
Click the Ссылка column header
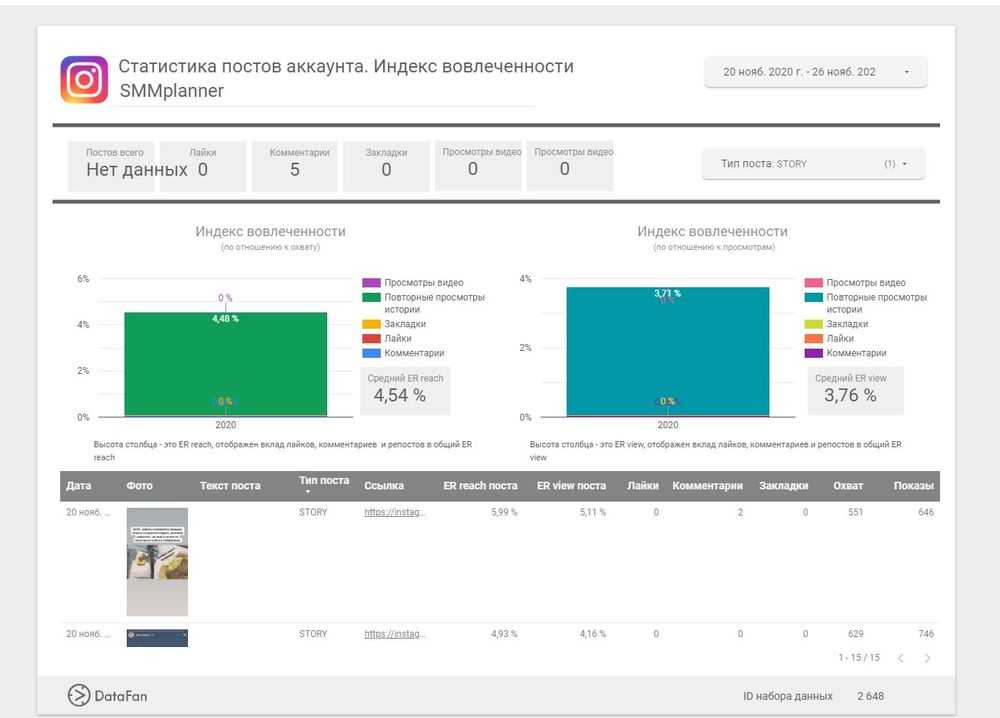384,486
